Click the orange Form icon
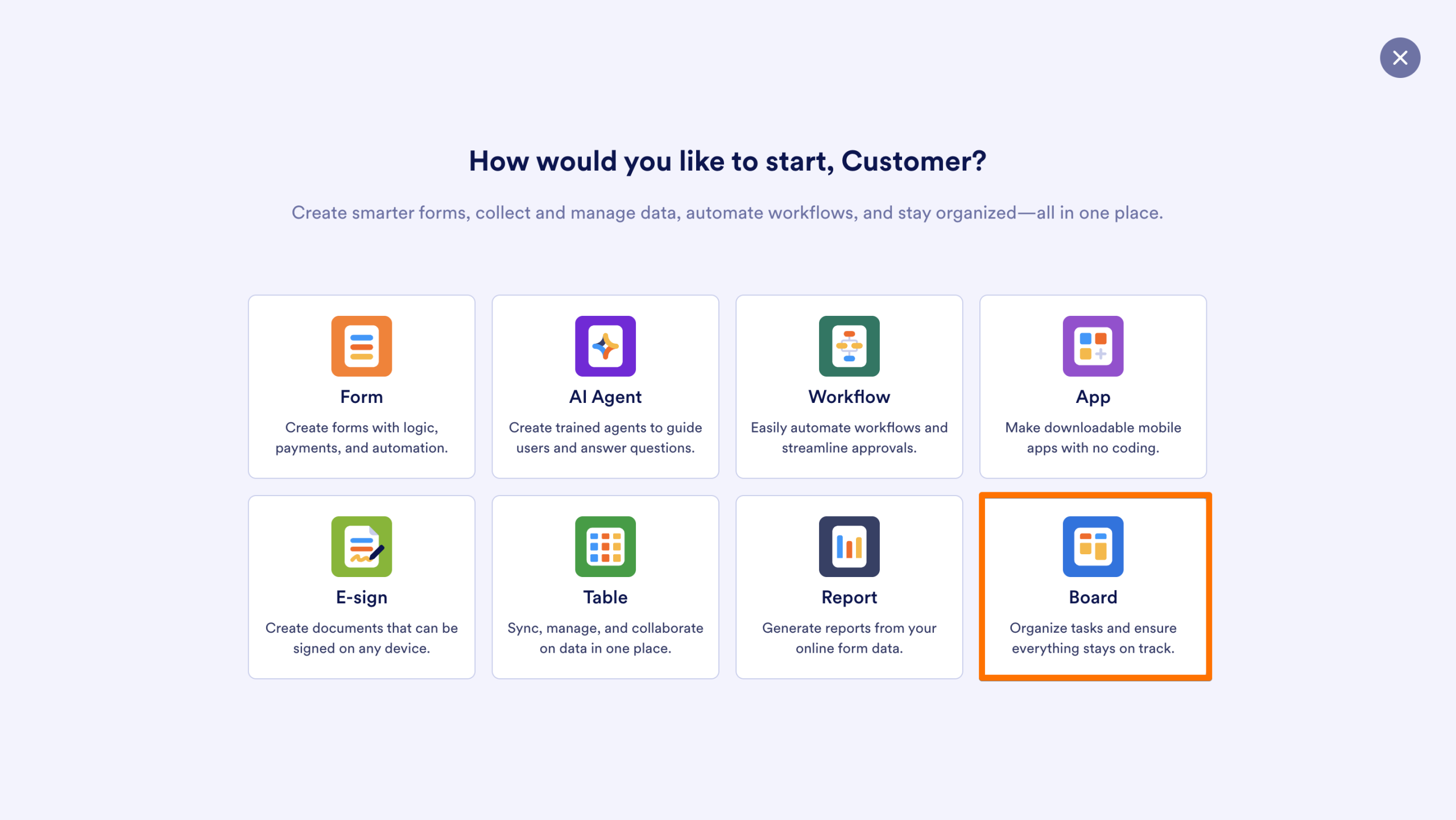The height and width of the screenshot is (820, 1456). coord(362,346)
